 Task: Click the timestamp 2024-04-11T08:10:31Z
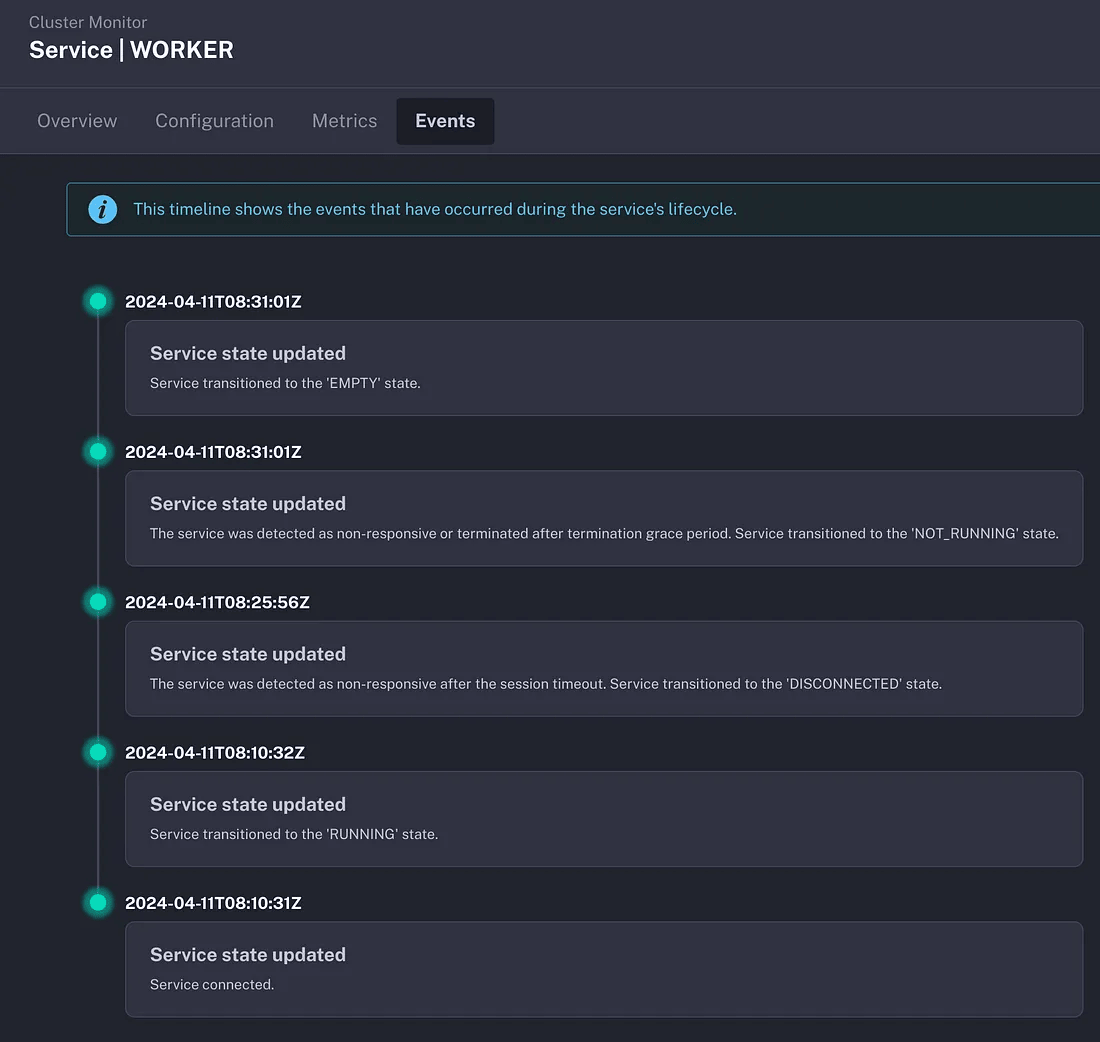[213, 902]
